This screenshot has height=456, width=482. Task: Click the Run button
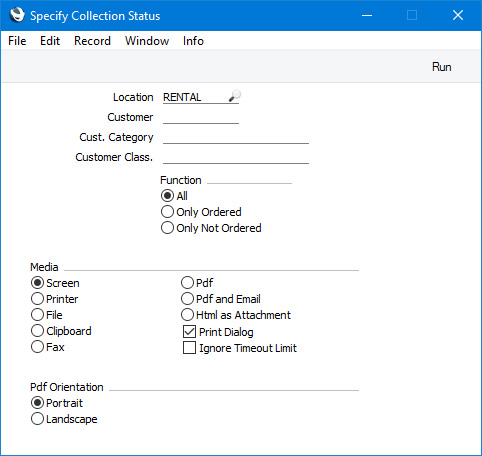[x=441, y=67]
